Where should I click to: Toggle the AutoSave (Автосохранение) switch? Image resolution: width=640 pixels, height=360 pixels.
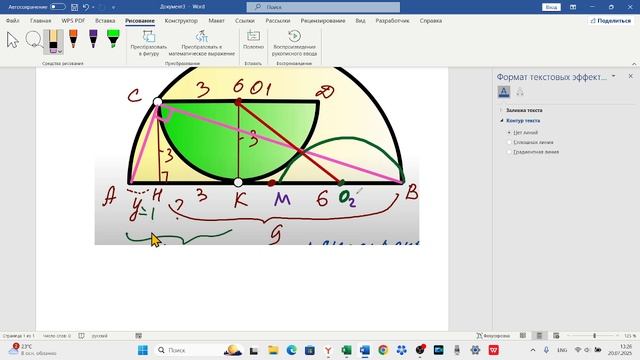pos(58,7)
